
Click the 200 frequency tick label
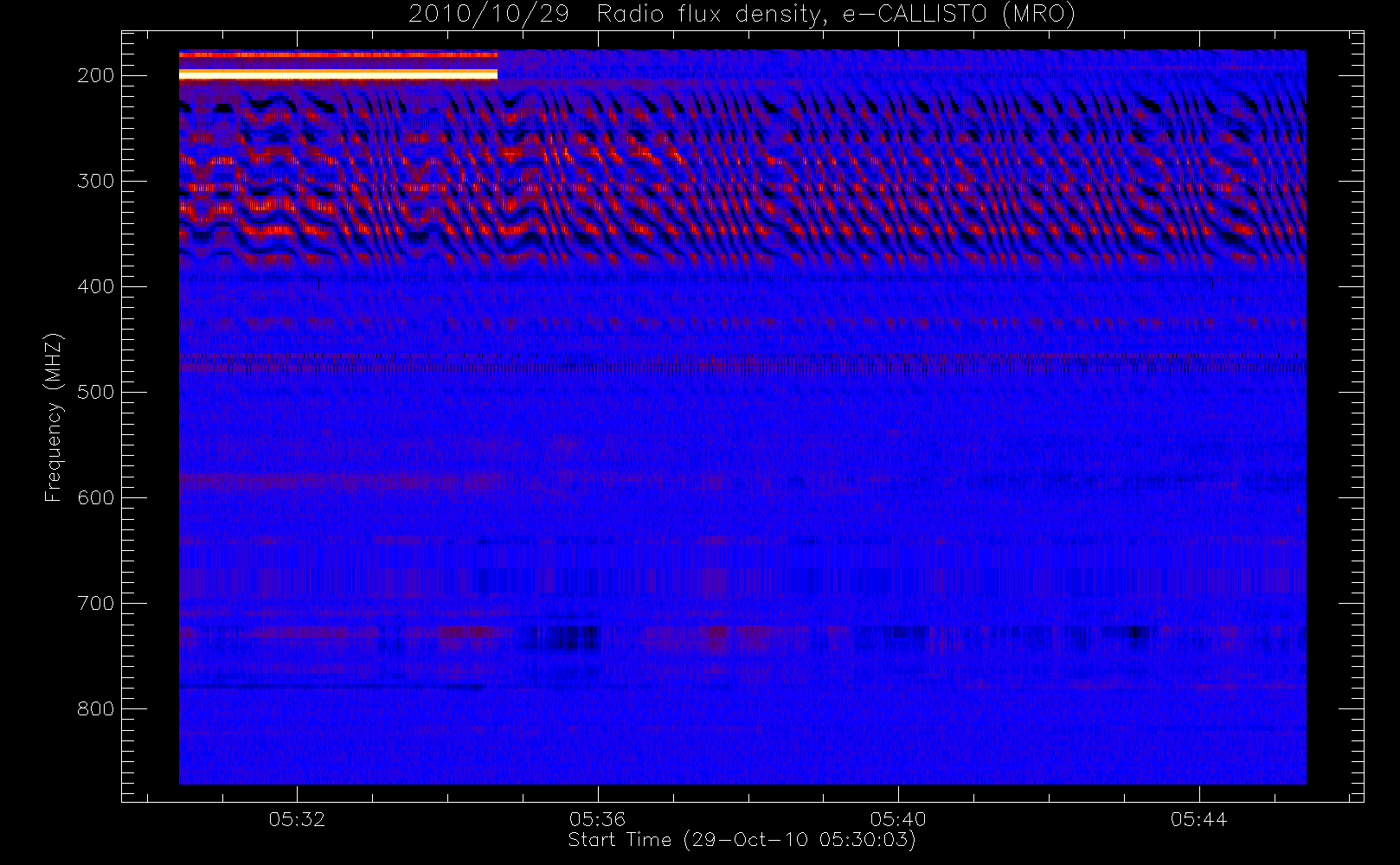tap(96, 75)
